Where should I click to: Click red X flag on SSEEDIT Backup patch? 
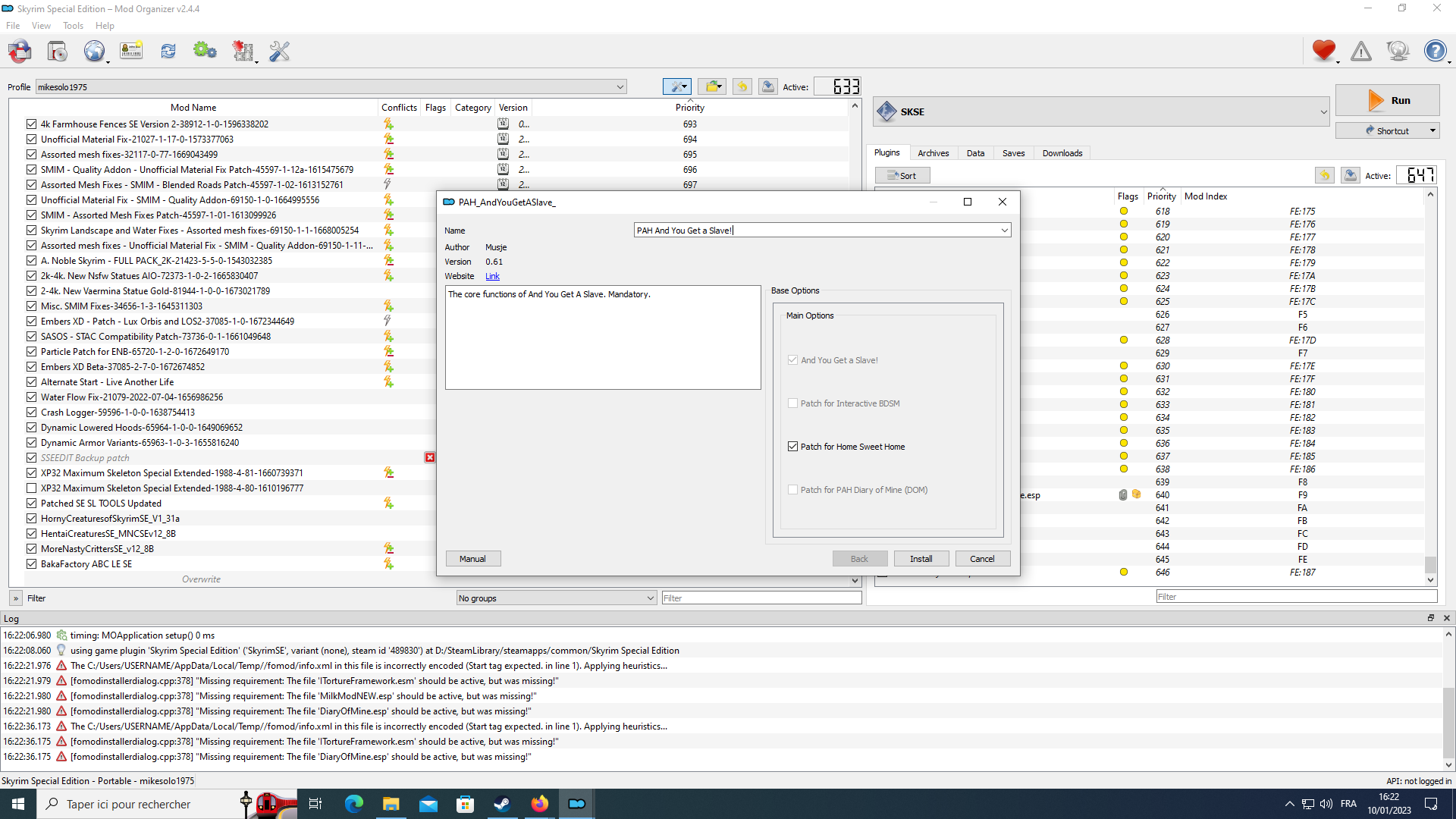tap(430, 457)
